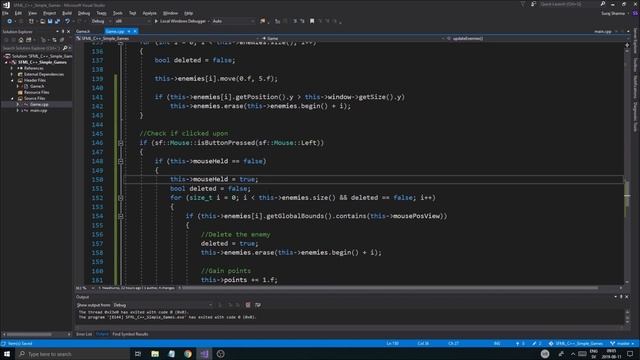Open the Auto debug type dropdown
640x360 pixels.
click(233, 21)
